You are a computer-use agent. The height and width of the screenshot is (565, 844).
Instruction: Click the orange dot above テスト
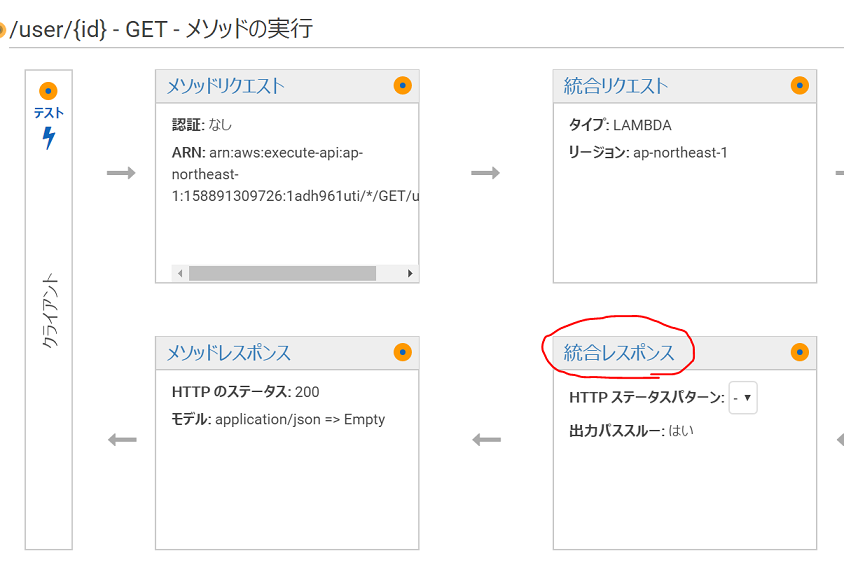48,91
